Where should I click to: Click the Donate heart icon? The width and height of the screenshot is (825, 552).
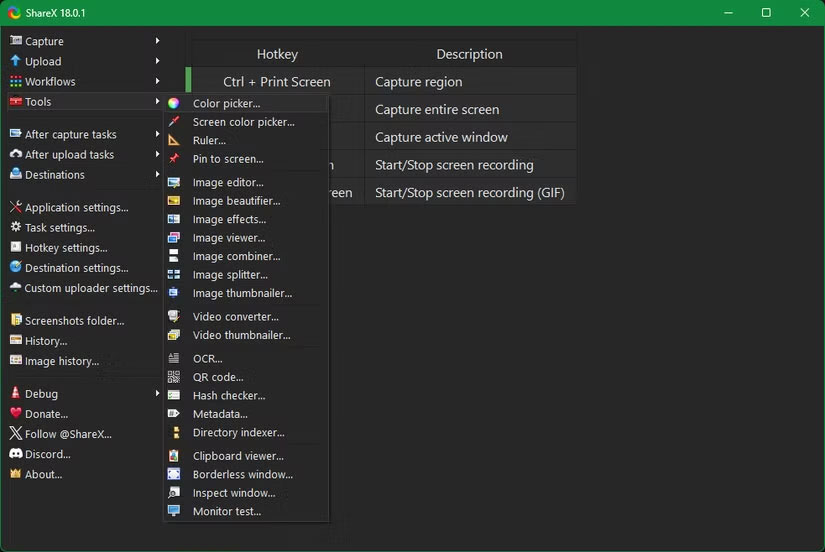[16, 414]
